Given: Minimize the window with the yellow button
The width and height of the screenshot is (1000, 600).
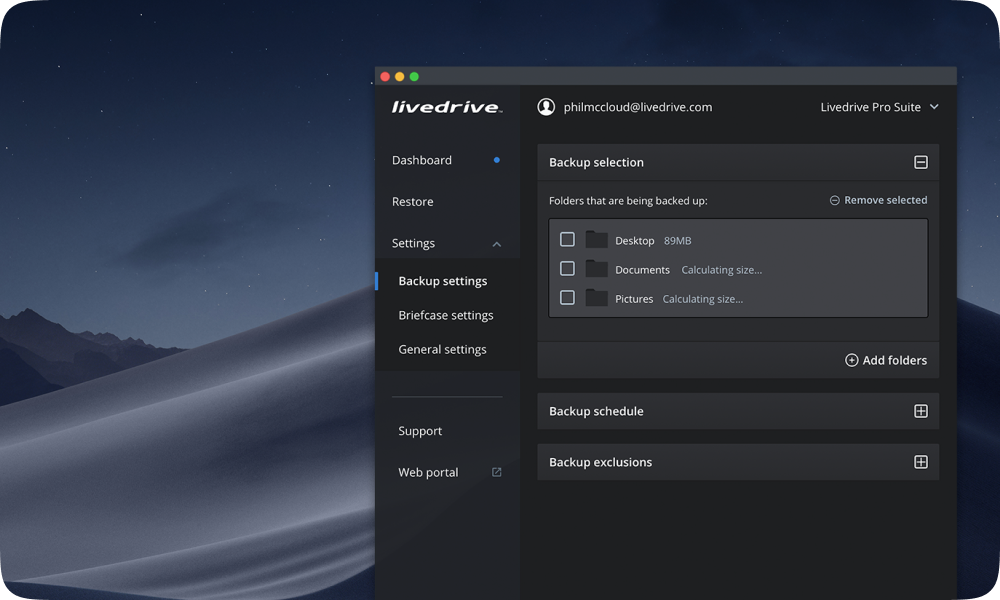Looking at the screenshot, I should point(399,77).
